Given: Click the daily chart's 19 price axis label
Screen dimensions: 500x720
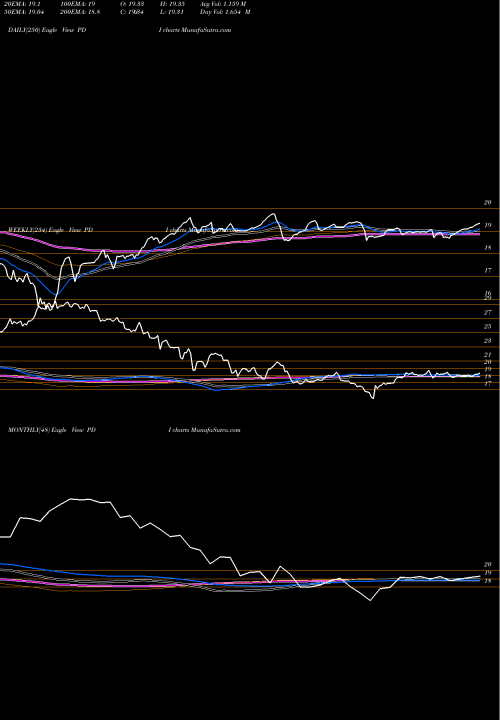Looking at the screenshot, I should pos(488,225).
